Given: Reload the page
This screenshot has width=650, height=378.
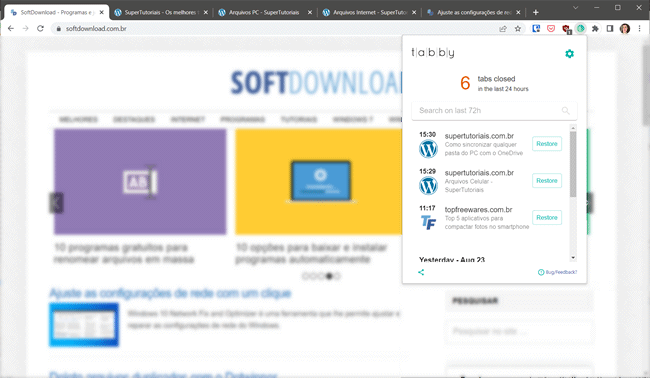Looking at the screenshot, I should [x=40, y=29].
